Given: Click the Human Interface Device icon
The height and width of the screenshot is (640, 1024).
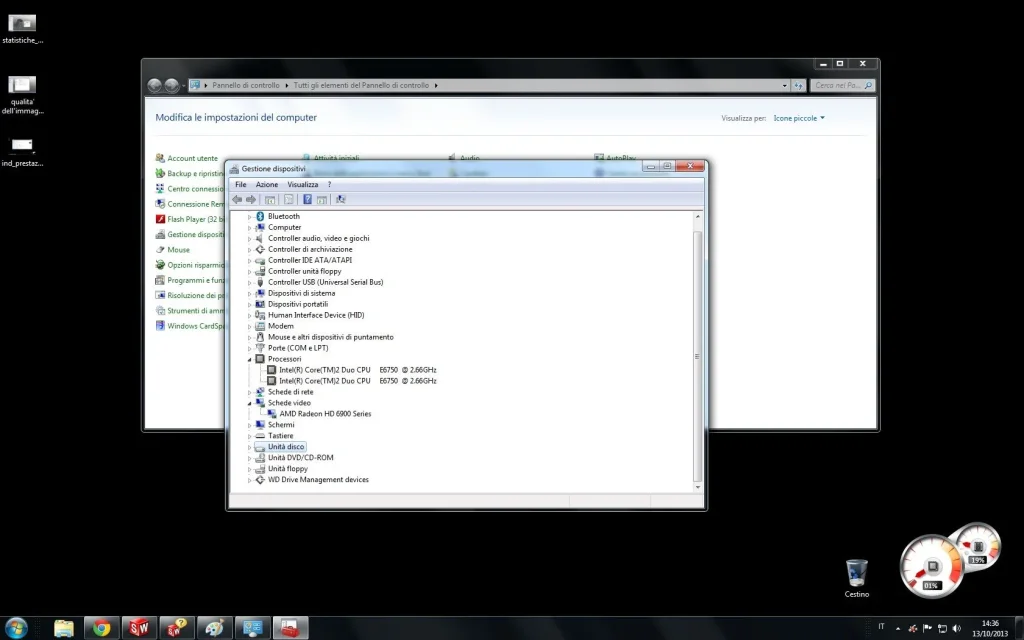Looking at the screenshot, I should pos(260,315).
